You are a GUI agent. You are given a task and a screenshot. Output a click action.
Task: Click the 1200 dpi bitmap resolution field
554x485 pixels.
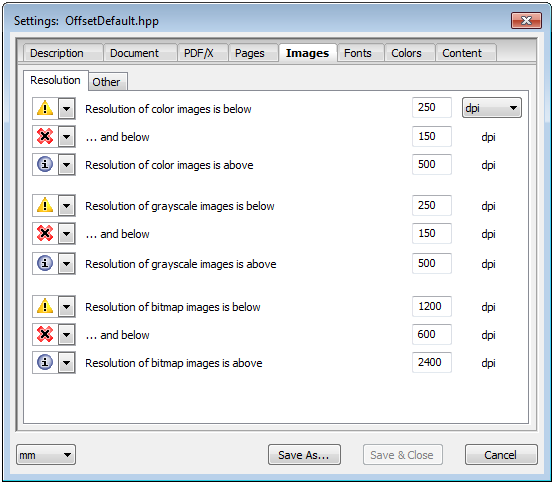click(x=431, y=306)
